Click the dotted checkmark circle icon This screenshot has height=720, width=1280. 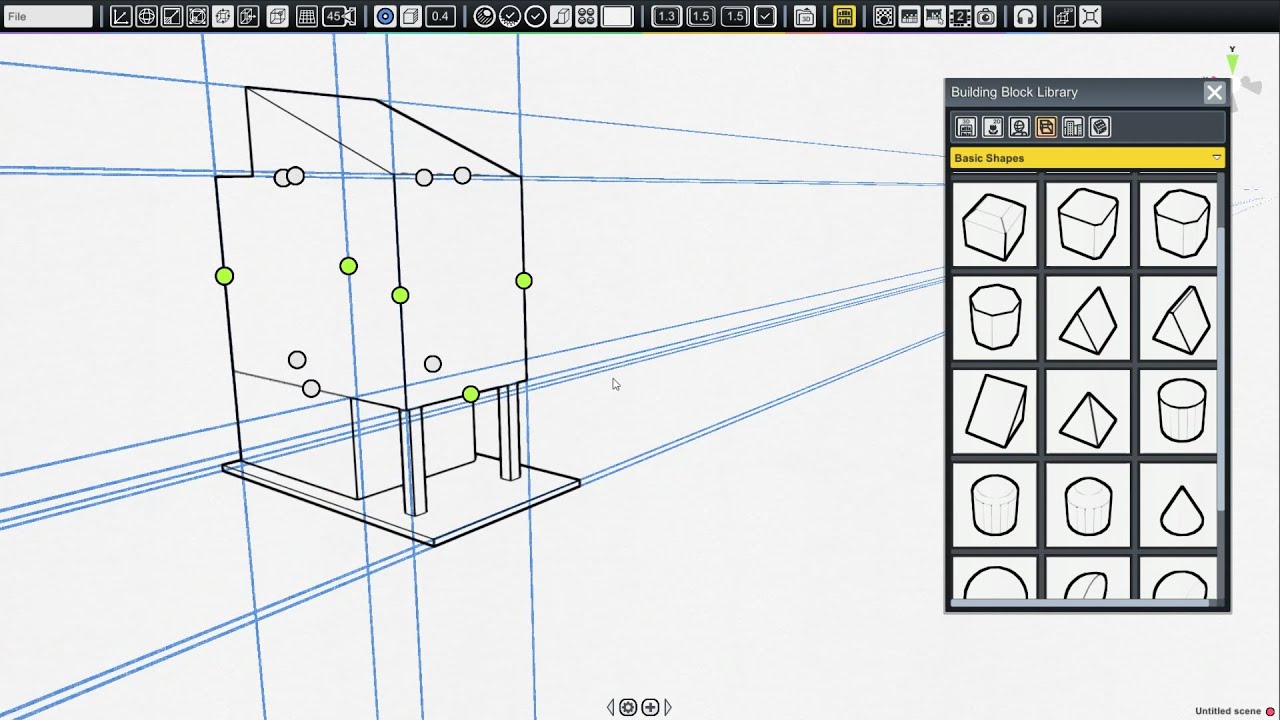click(510, 16)
